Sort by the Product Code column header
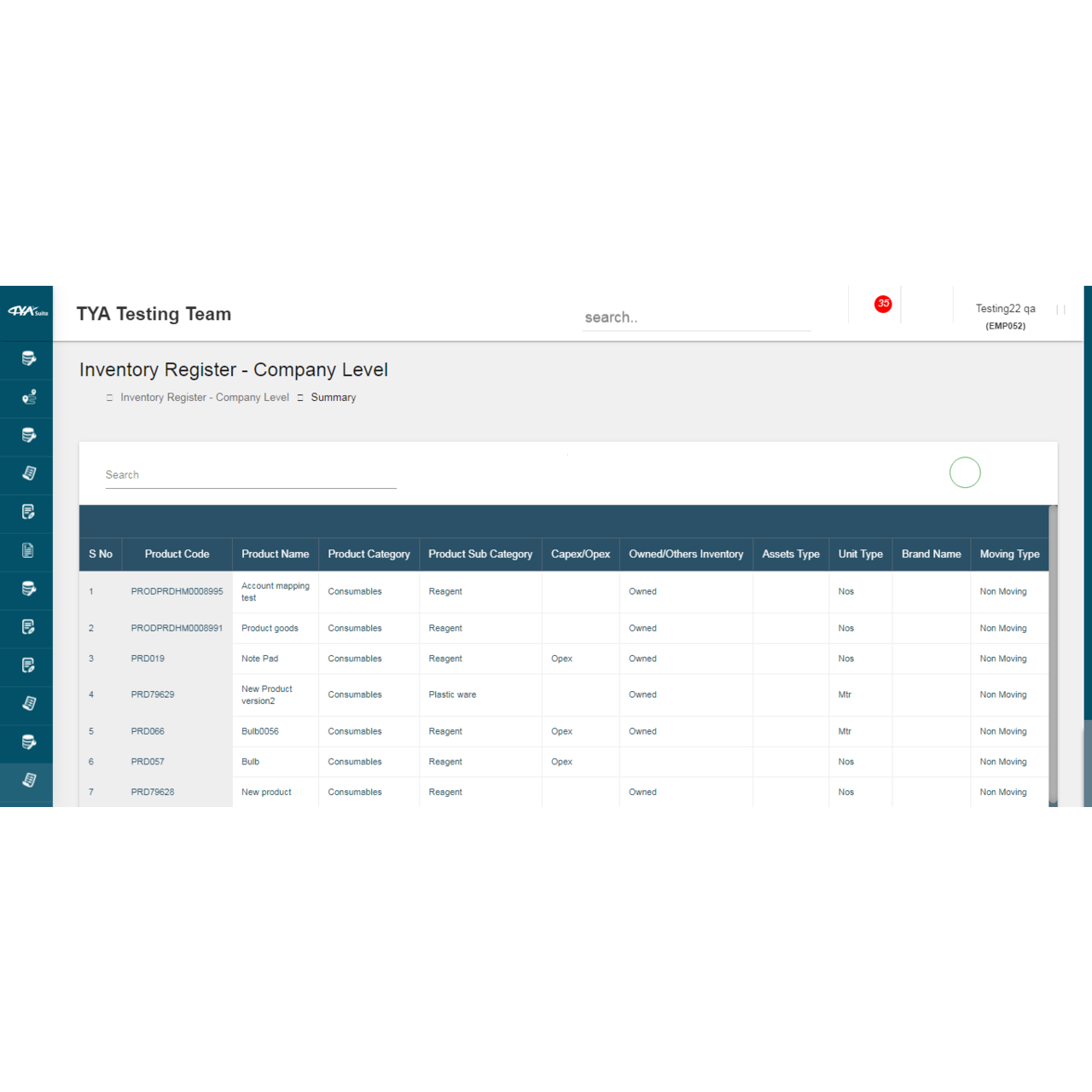This screenshot has height=1092, width=1092. (177, 555)
